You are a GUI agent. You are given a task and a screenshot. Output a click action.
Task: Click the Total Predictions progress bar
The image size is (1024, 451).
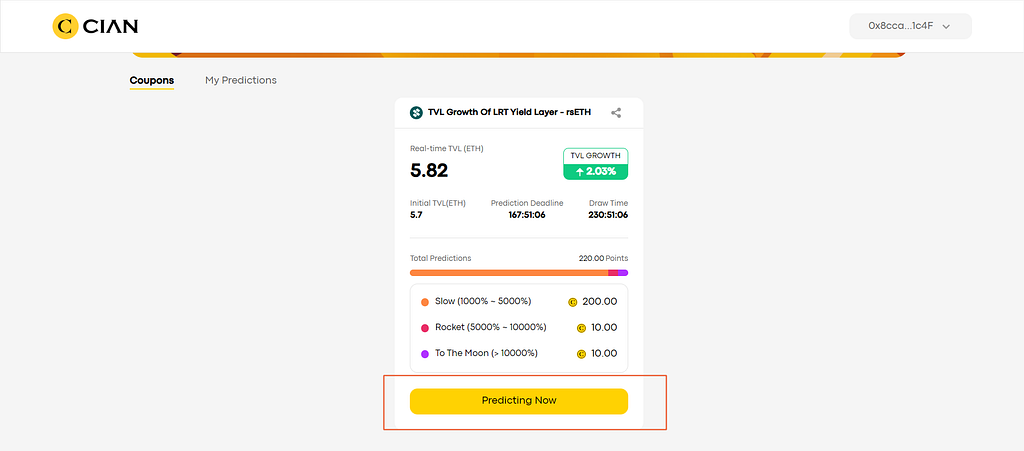[519, 273]
